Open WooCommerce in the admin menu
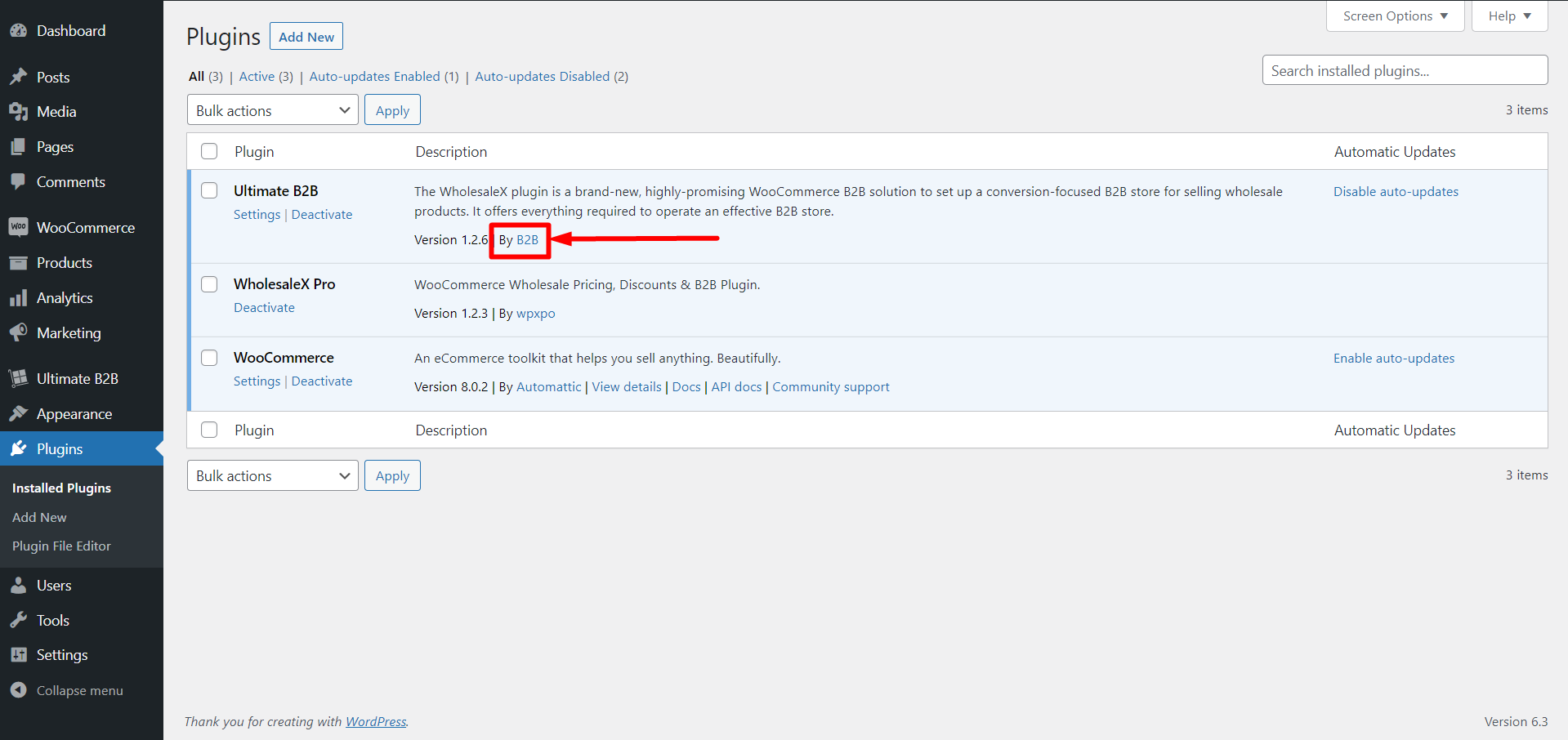This screenshot has height=740, width=1568. click(86, 227)
